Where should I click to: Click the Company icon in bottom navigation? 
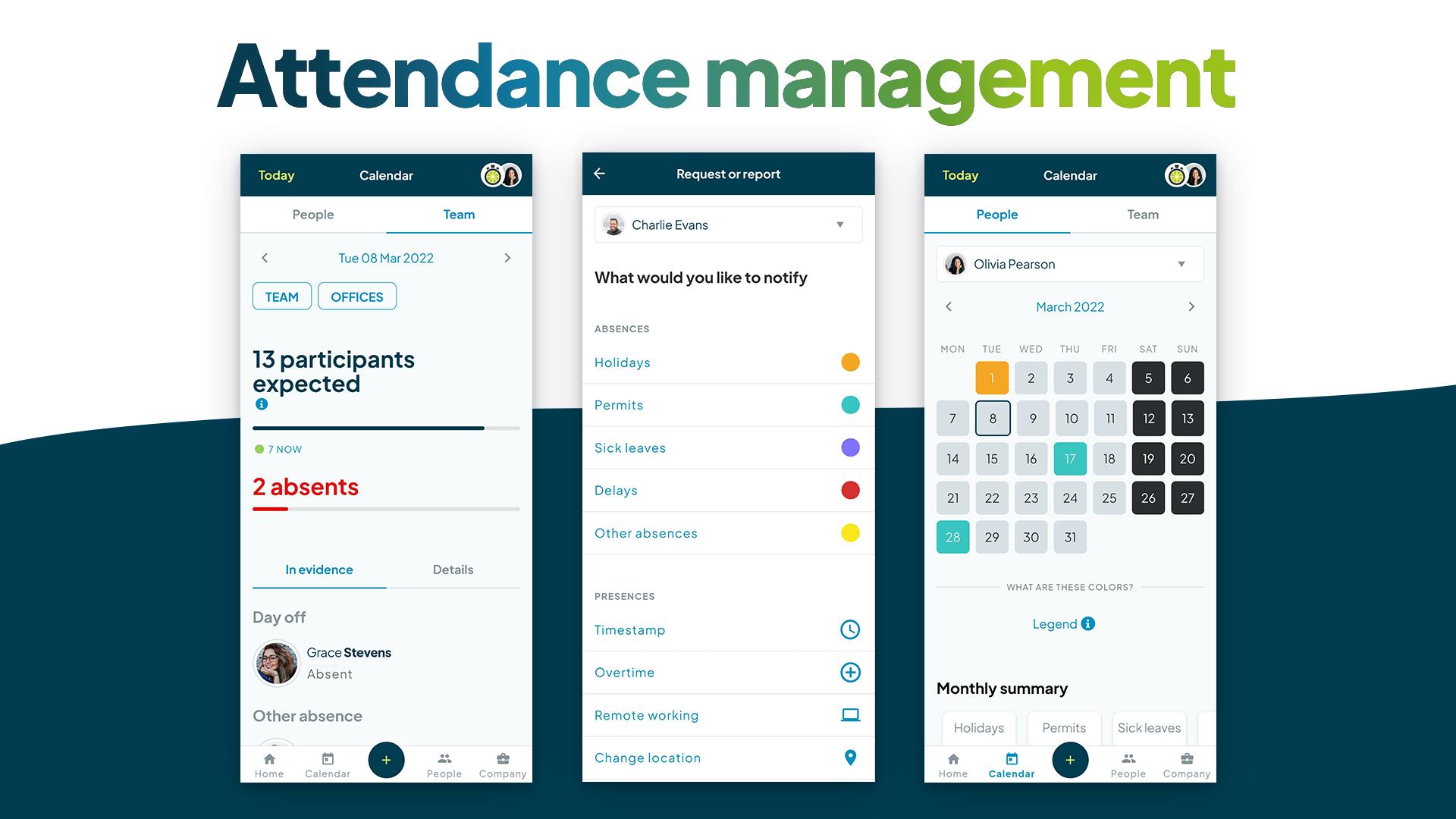[503, 764]
